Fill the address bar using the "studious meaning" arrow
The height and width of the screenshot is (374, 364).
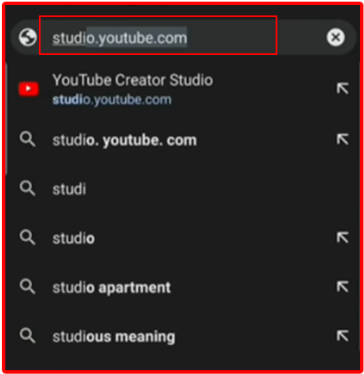click(342, 335)
